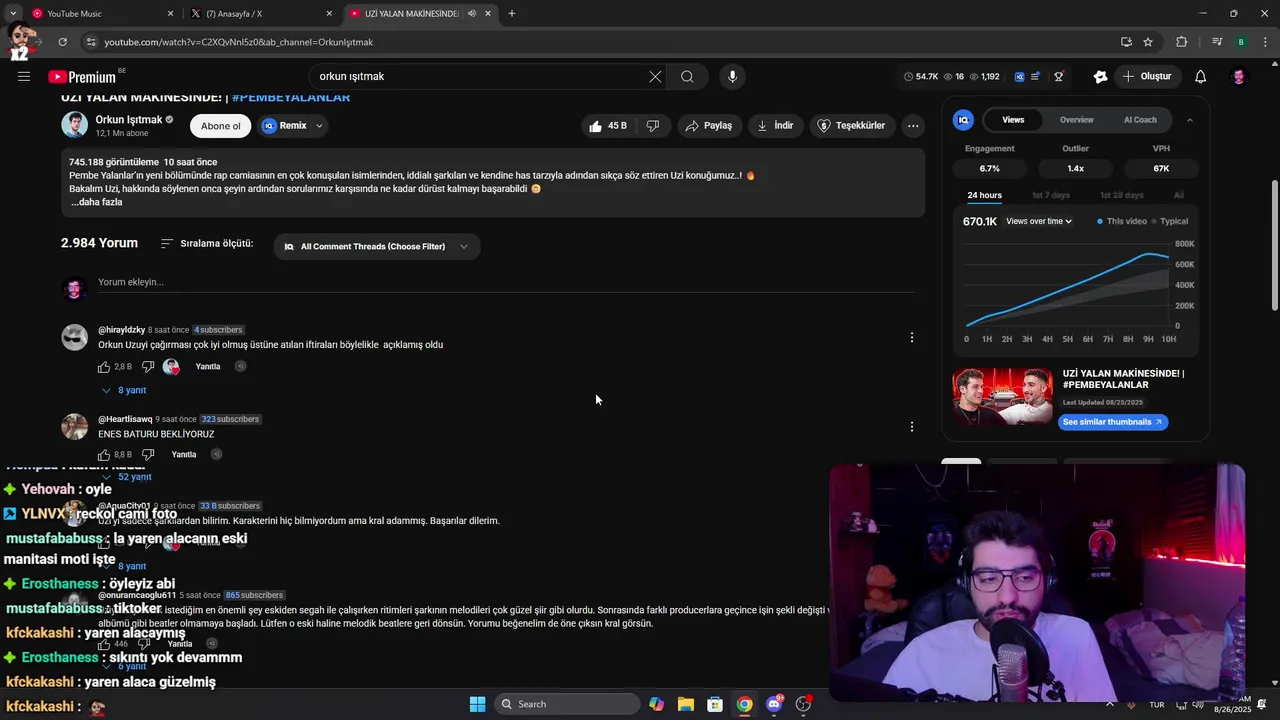
Task: Like the video with 45 B thumbs up
Action: click(608, 125)
